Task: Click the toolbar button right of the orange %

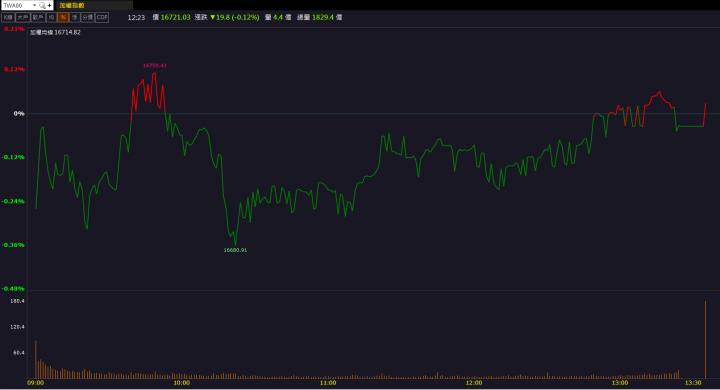Action: pyautogui.click(x=74, y=17)
